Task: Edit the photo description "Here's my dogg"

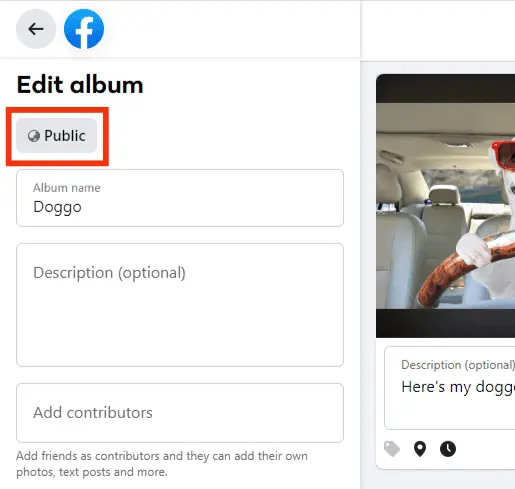Action: click(450, 388)
